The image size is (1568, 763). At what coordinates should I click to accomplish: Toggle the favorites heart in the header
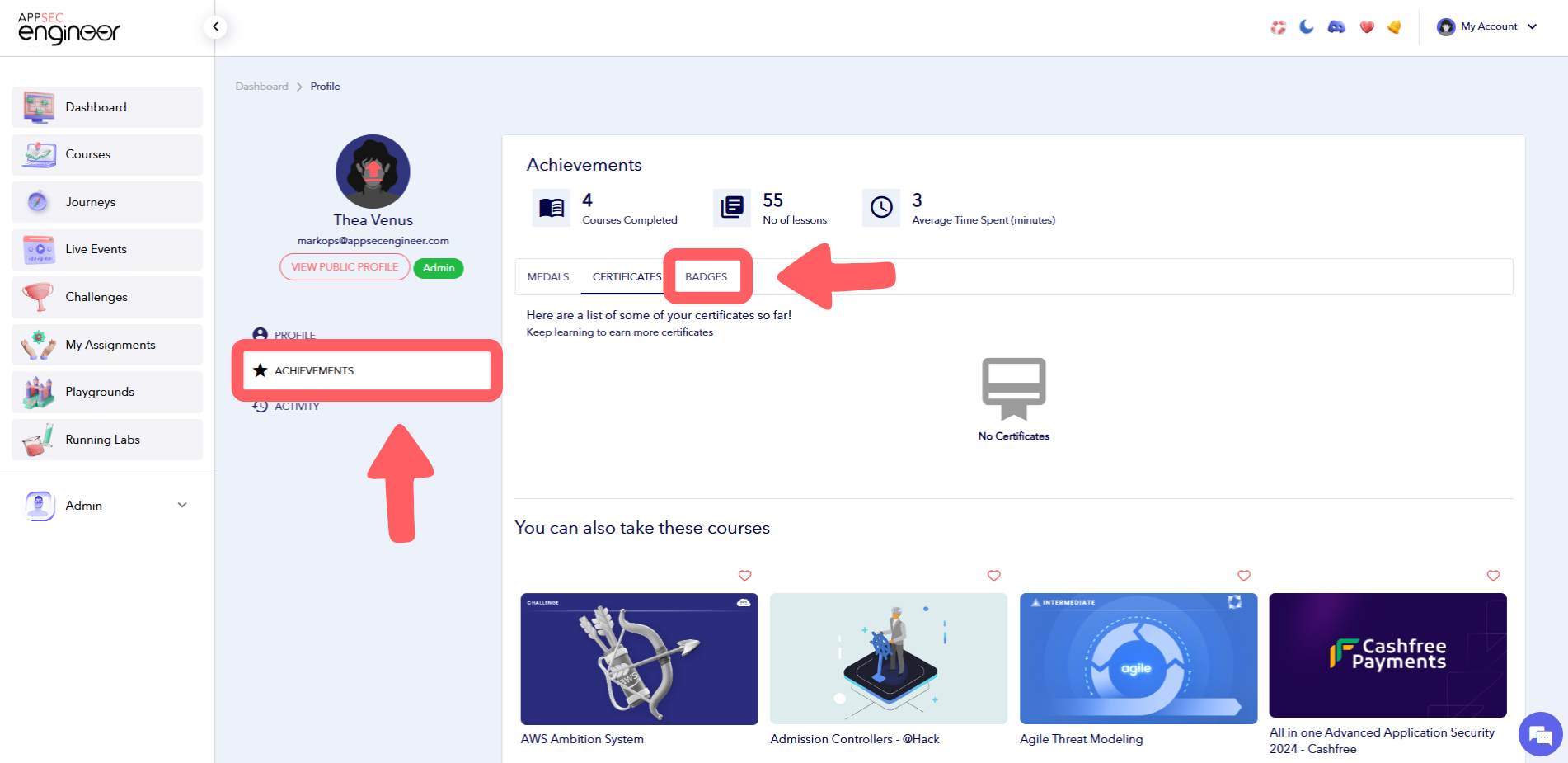tap(1366, 26)
